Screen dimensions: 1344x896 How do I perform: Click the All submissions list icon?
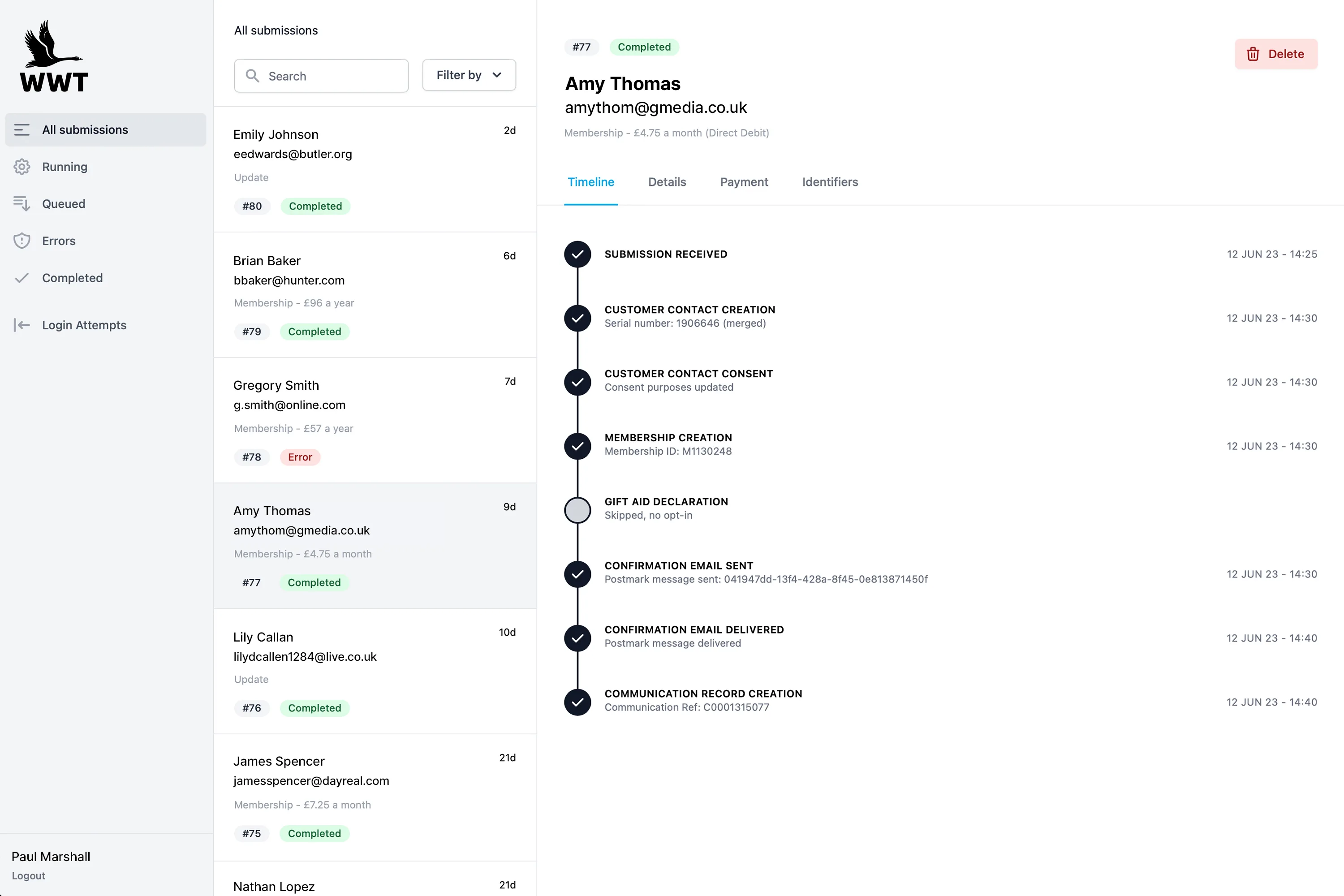pyautogui.click(x=22, y=130)
